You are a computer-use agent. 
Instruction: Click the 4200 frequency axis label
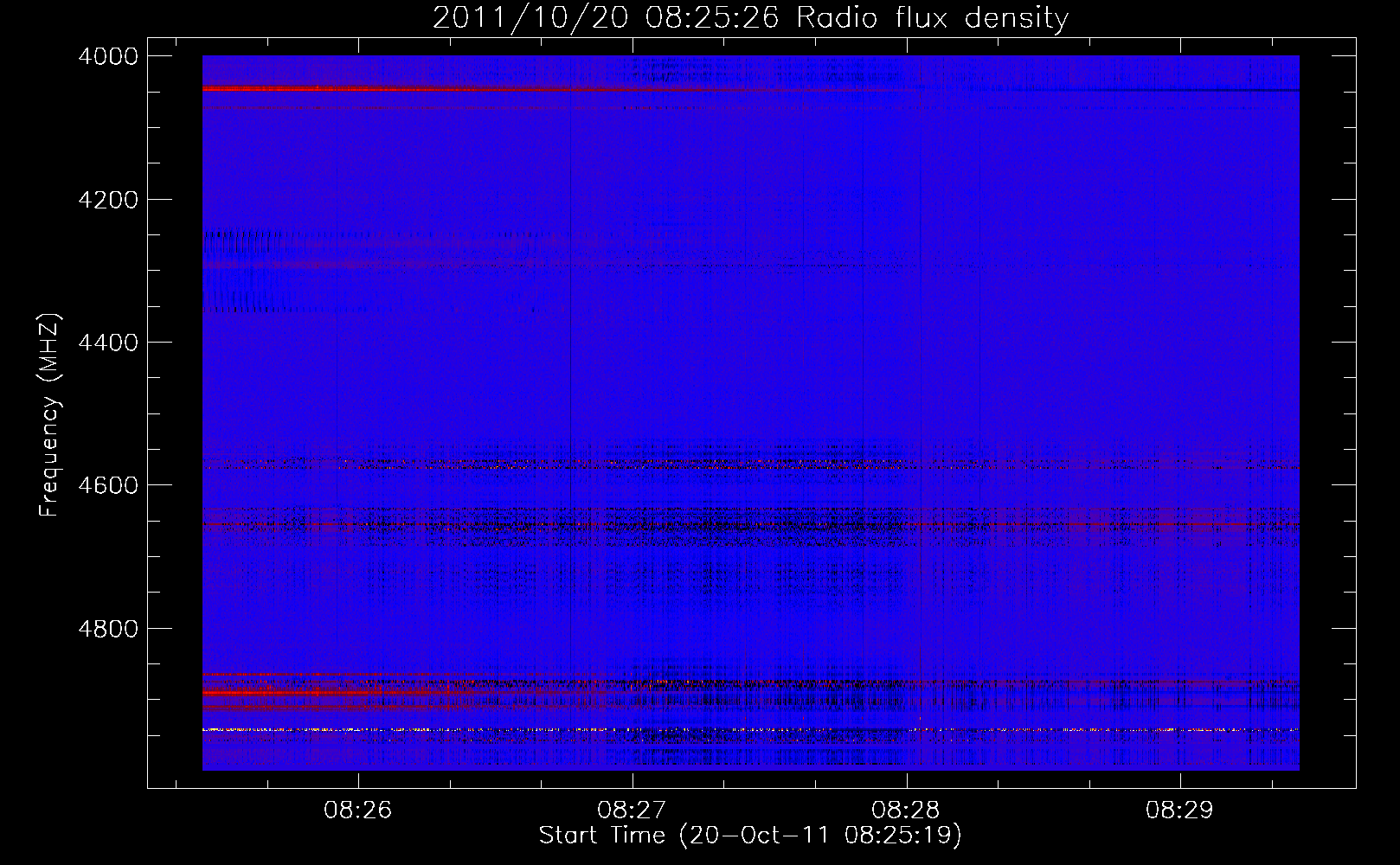[108, 200]
